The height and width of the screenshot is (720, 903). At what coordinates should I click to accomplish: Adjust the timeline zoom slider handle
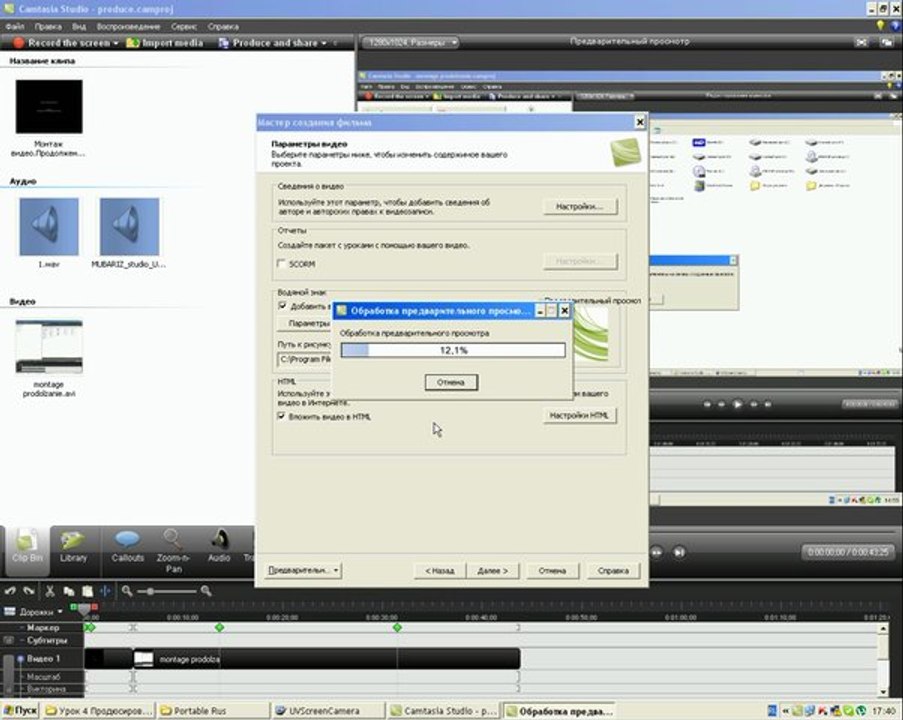150,592
